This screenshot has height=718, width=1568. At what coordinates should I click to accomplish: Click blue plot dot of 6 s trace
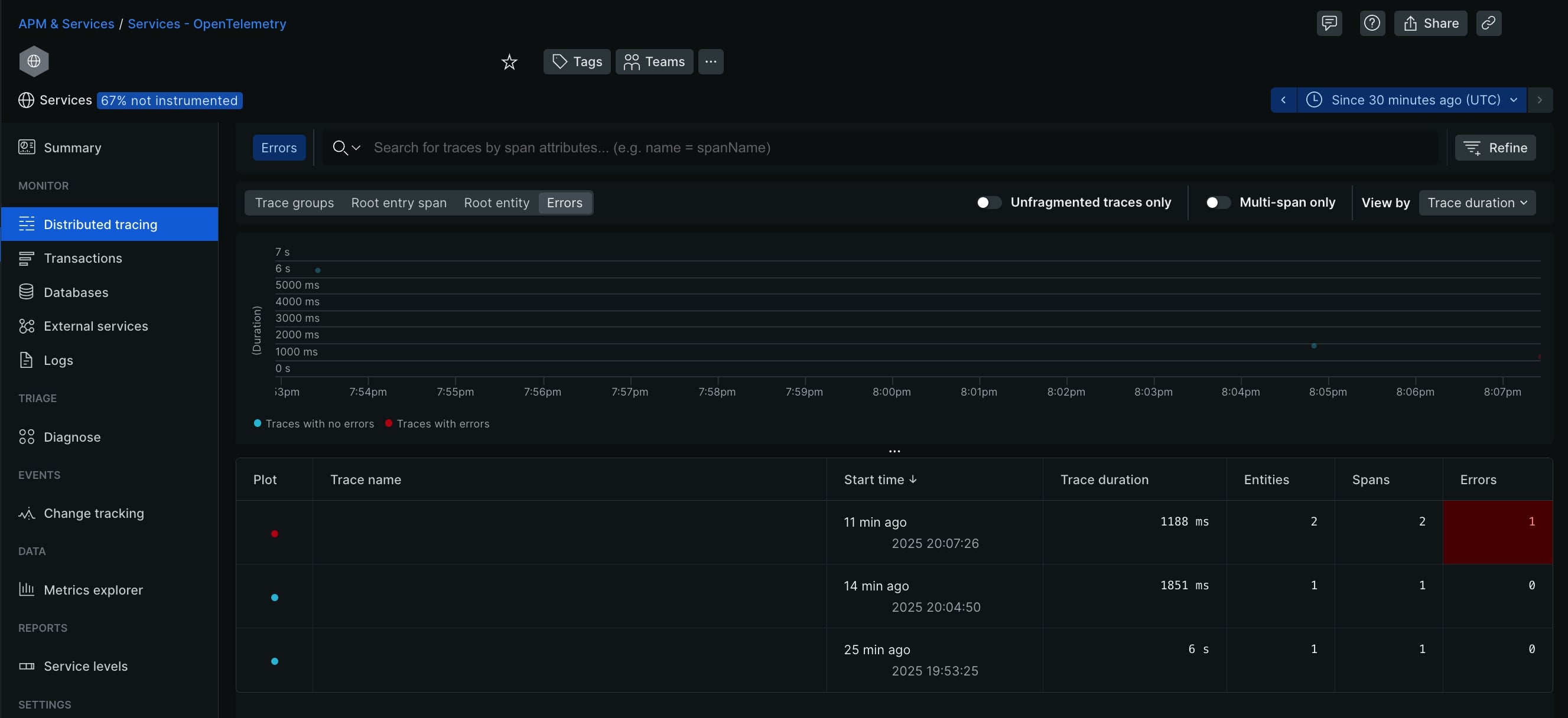275,661
